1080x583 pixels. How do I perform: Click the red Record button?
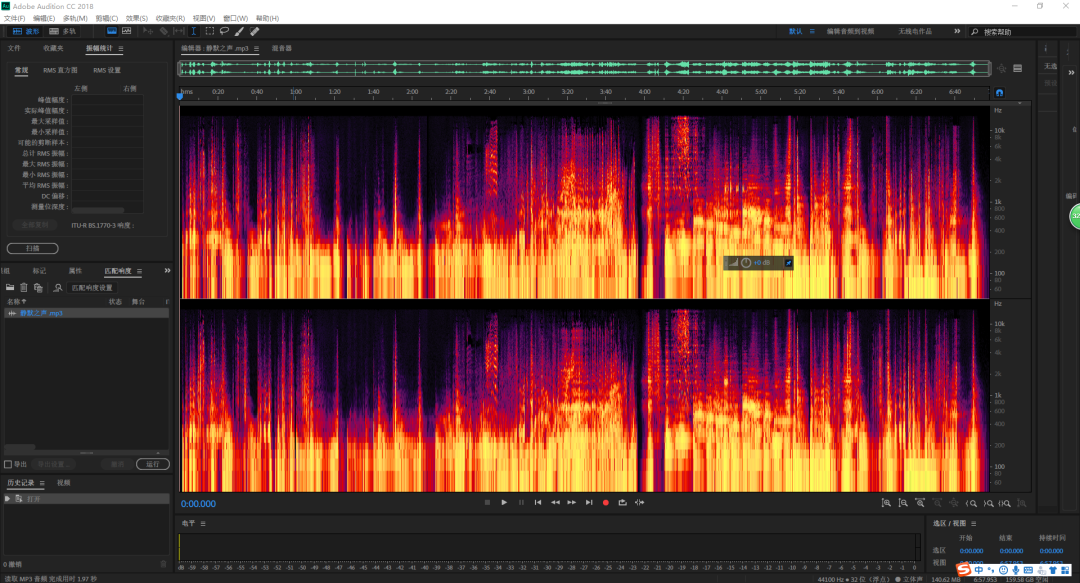click(x=605, y=502)
